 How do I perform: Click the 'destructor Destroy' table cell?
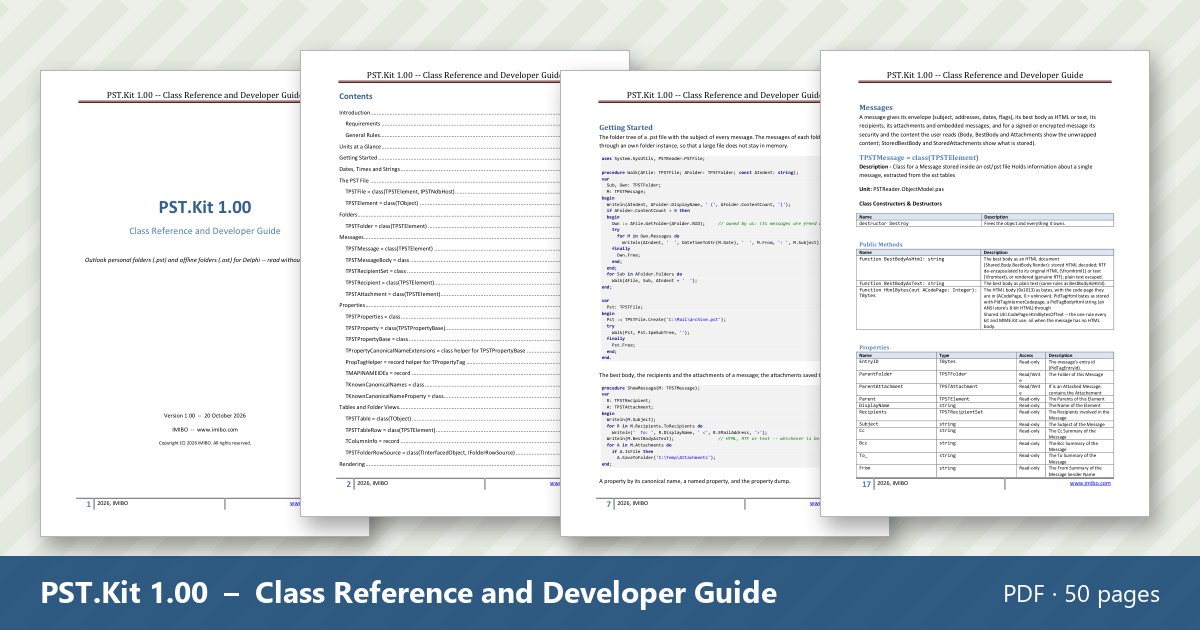click(920, 222)
